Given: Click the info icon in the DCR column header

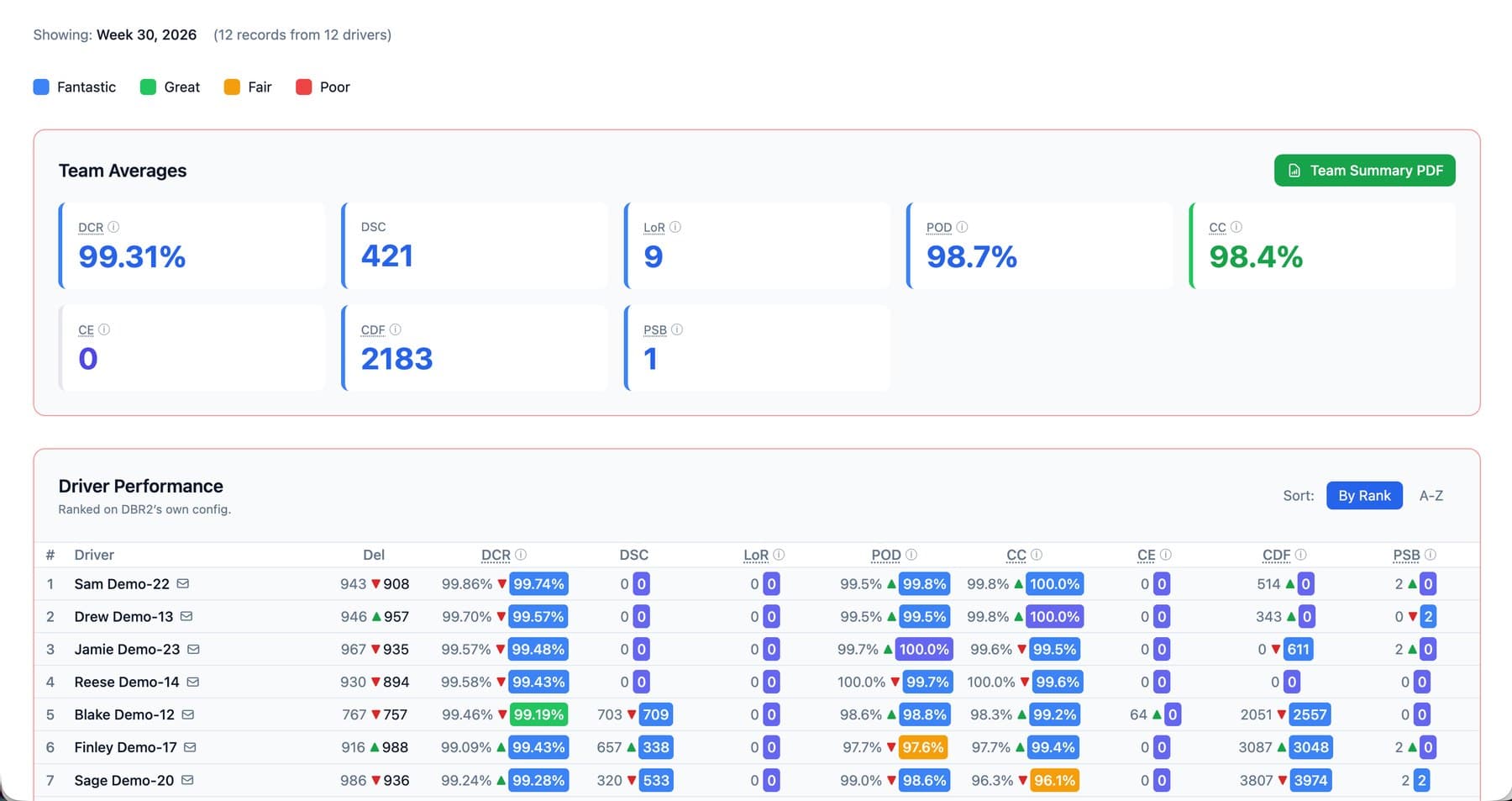Looking at the screenshot, I should (x=521, y=555).
